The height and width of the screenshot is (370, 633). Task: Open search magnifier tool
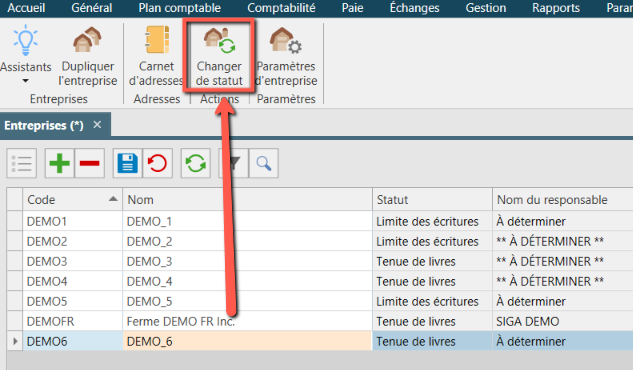264,163
